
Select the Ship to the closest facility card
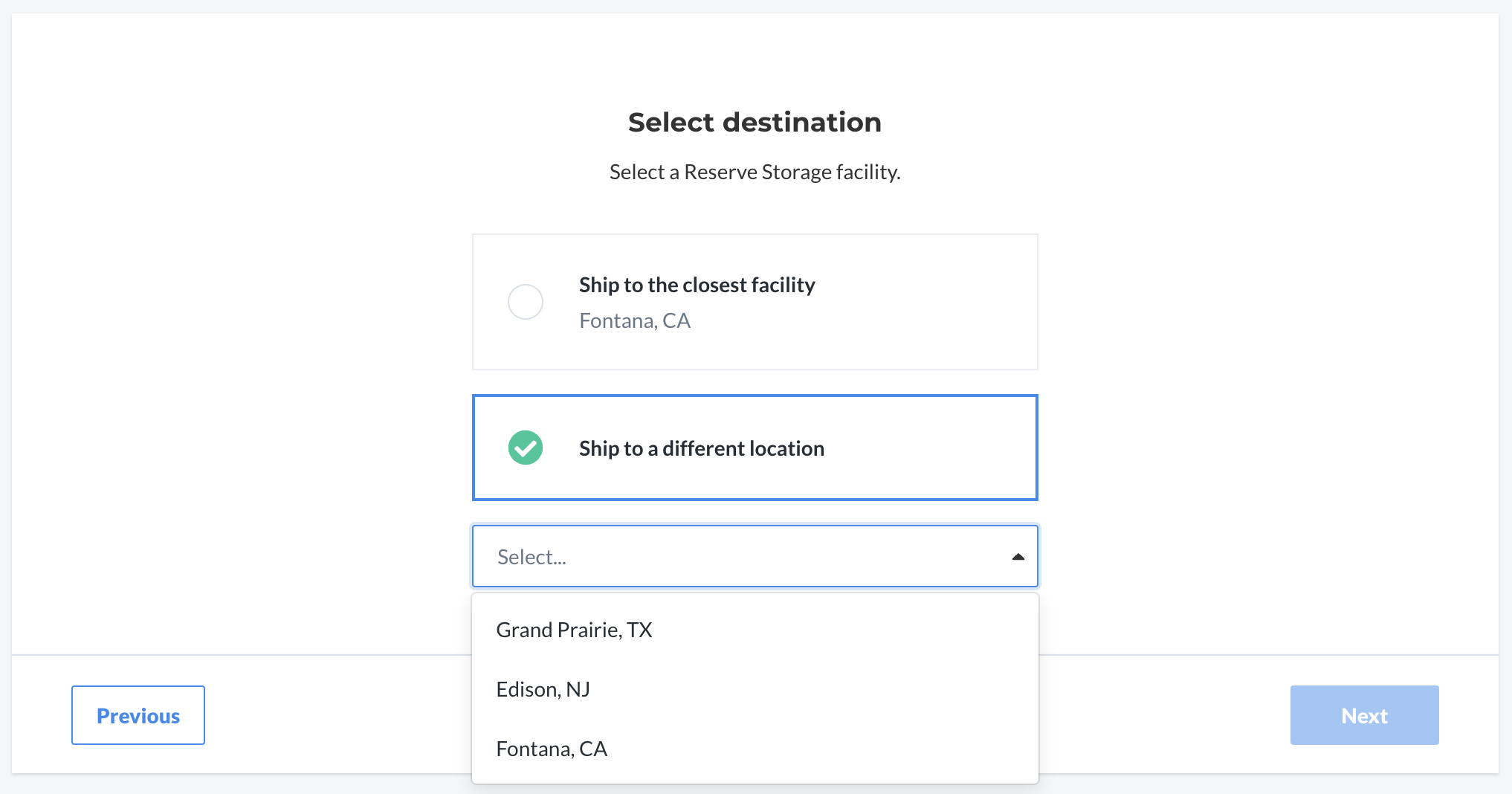coord(755,302)
